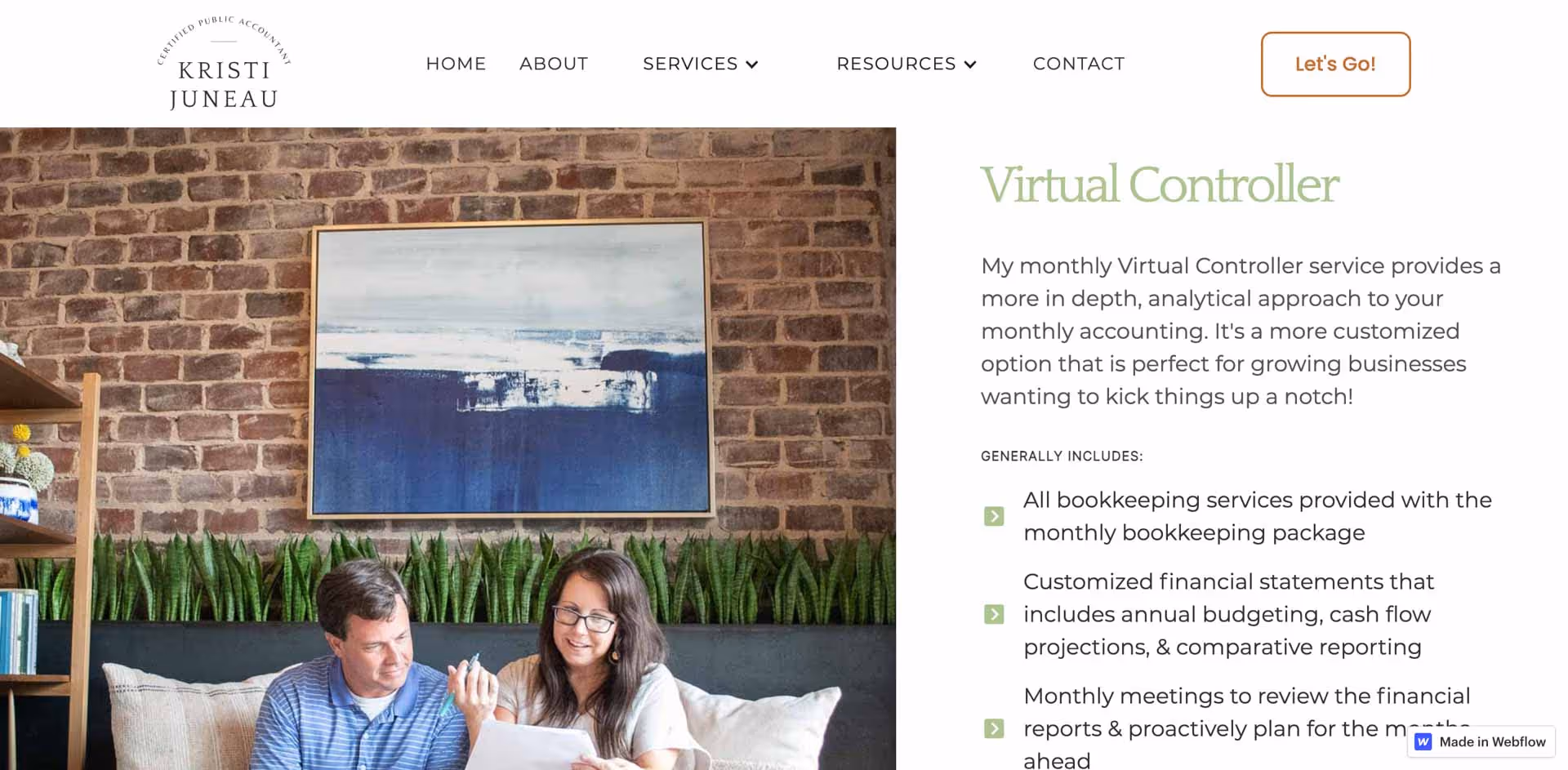
Task: Click the Made in Webflow badge
Action: [1481, 741]
